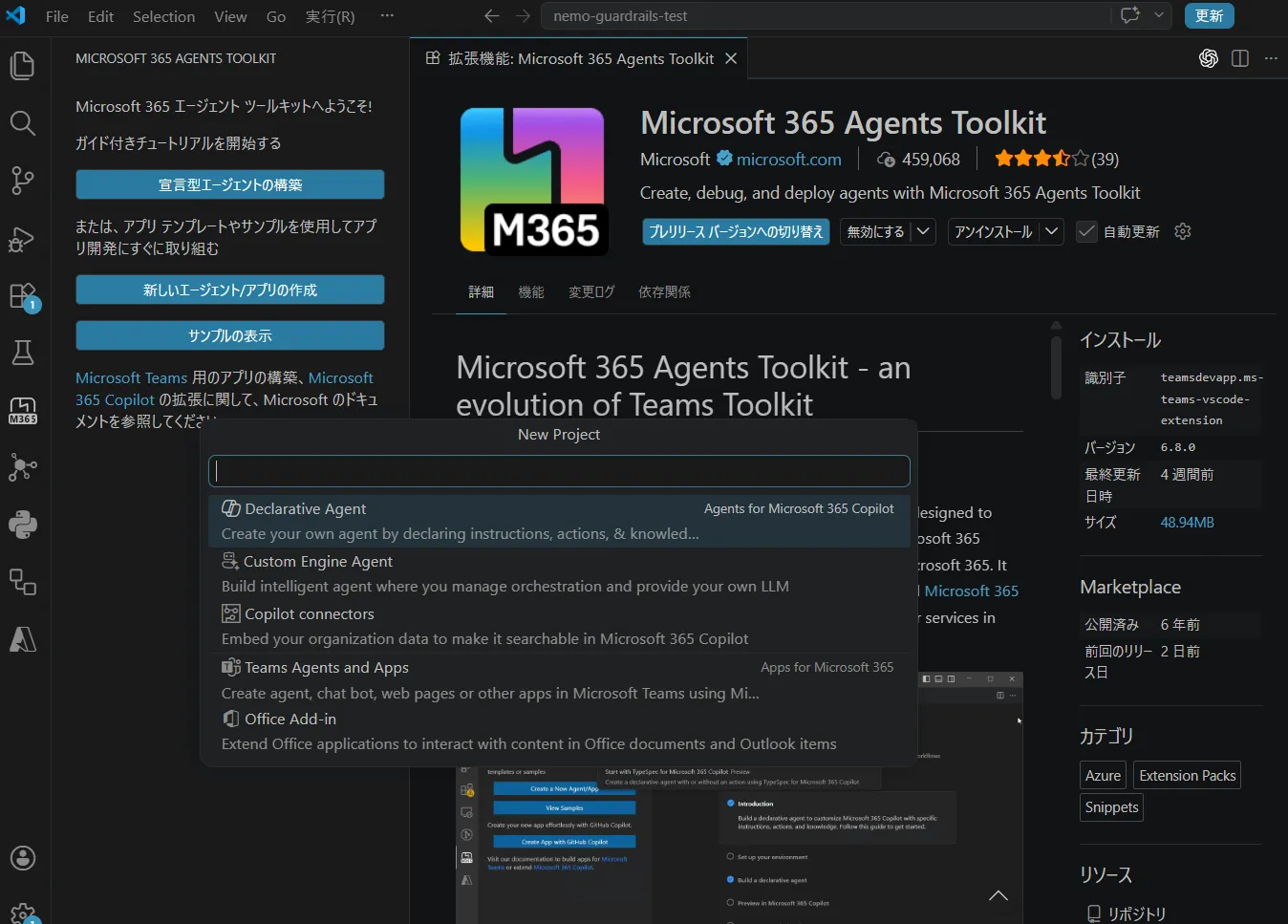Switch to the 機能 tab
The image size is (1288, 924).
[530, 291]
